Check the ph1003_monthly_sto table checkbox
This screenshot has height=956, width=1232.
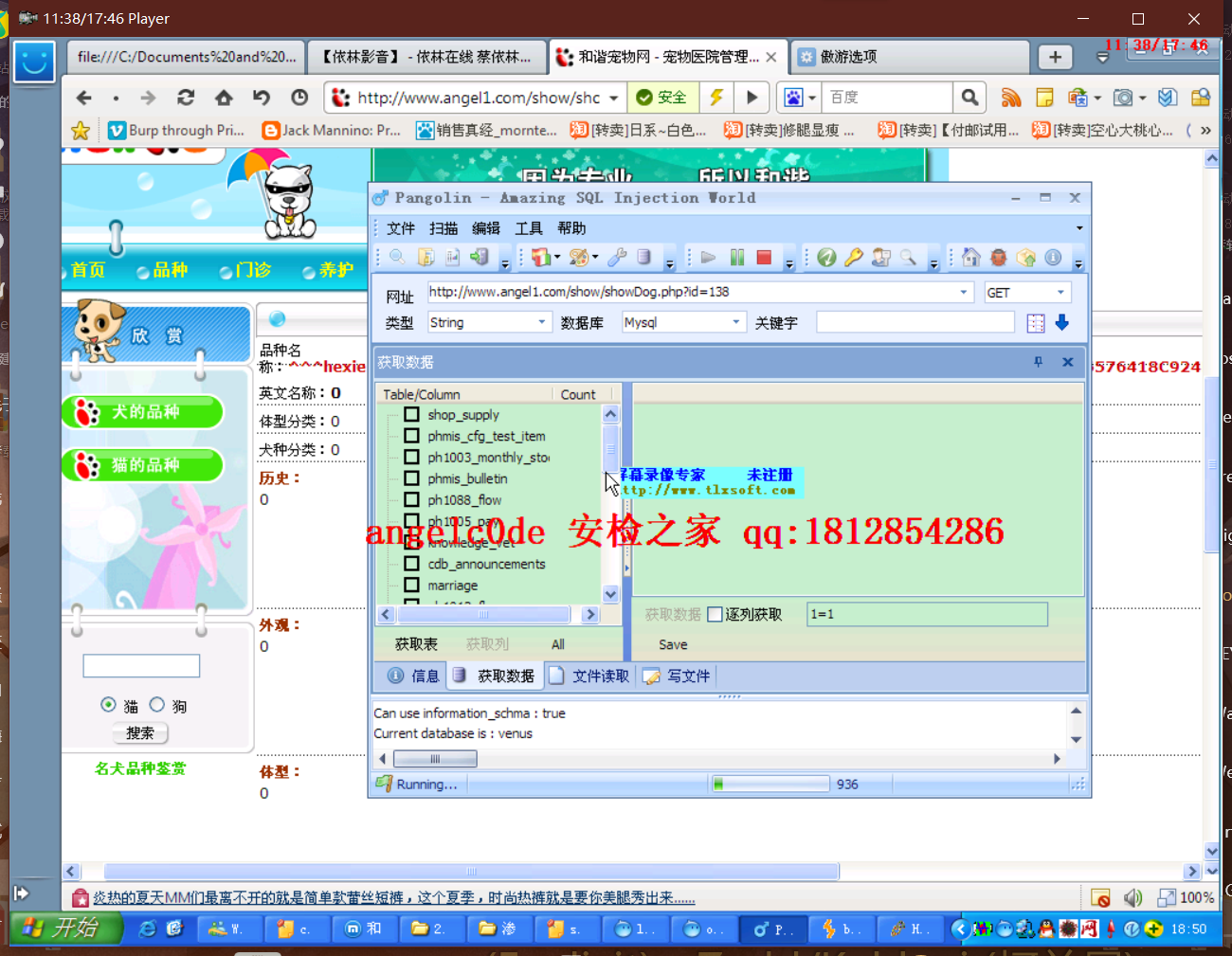[411, 457]
